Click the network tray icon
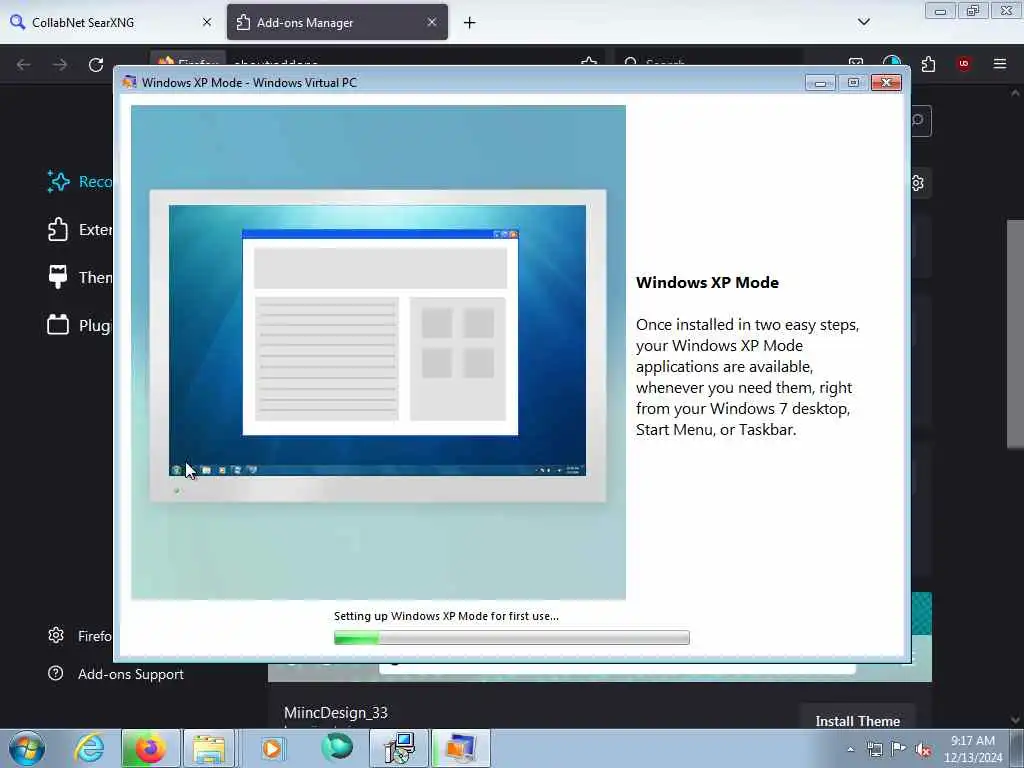This screenshot has width=1024, height=768. pos(874,749)
